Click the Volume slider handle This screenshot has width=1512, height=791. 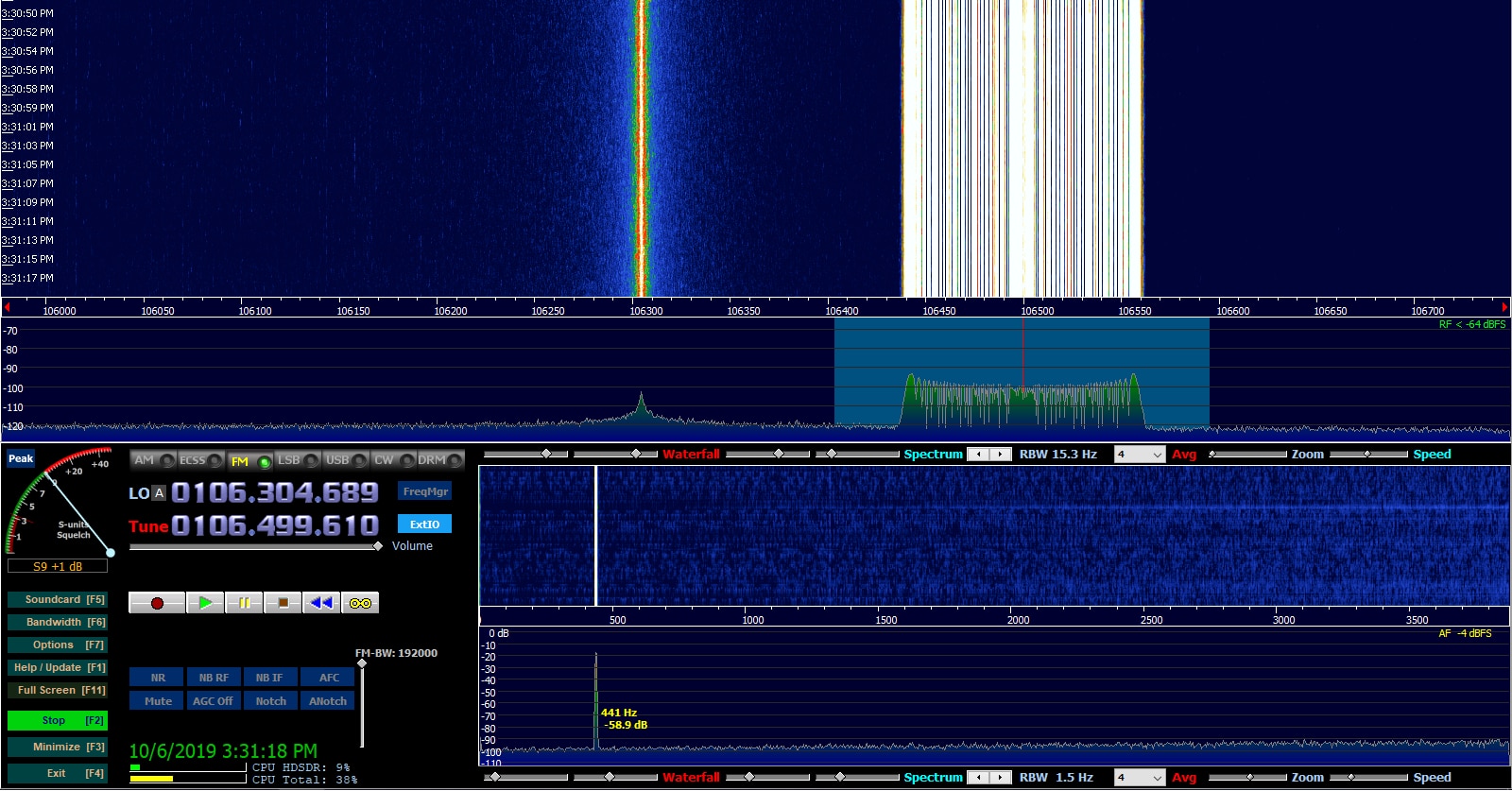(378, 546)
